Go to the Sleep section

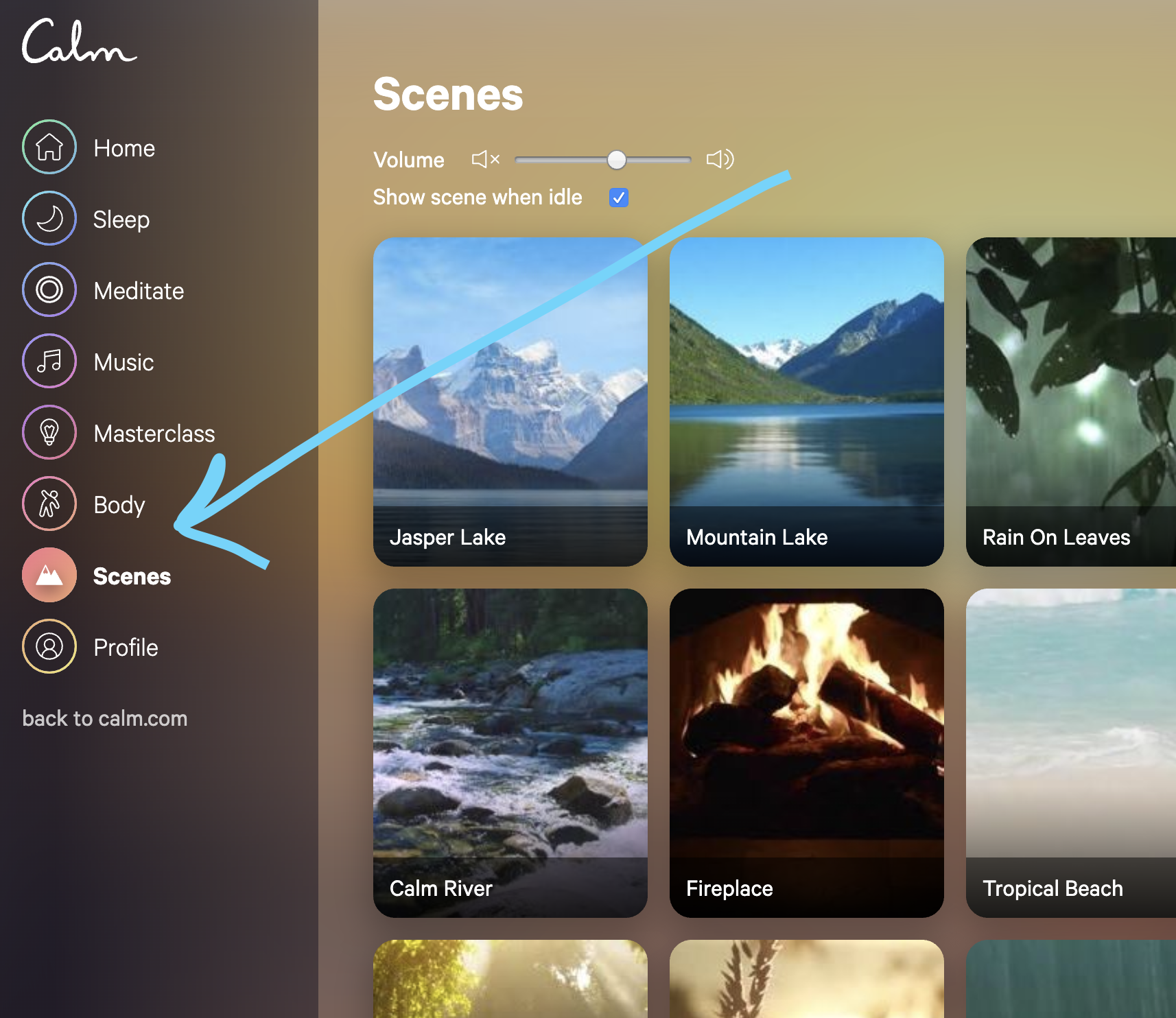(121, 220)
